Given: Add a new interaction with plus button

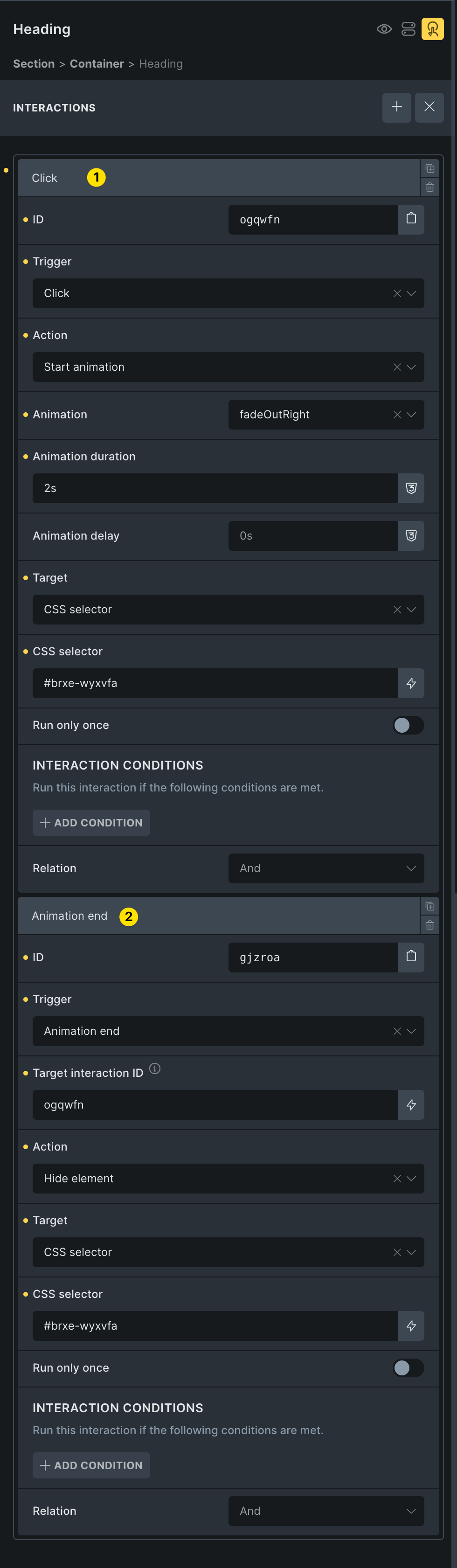Looking at the screenshot, I should pos(397,107).
